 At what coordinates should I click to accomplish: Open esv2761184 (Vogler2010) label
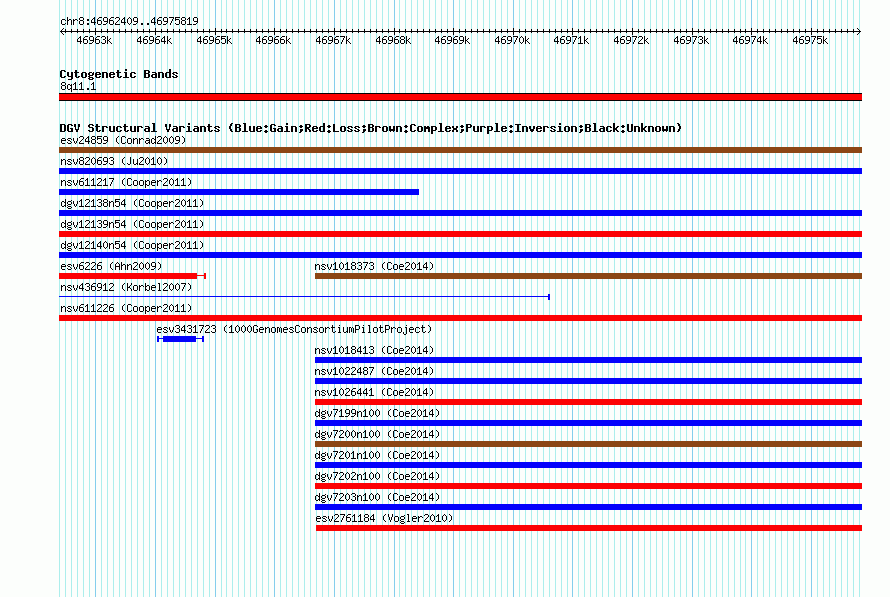pos(384,518)
